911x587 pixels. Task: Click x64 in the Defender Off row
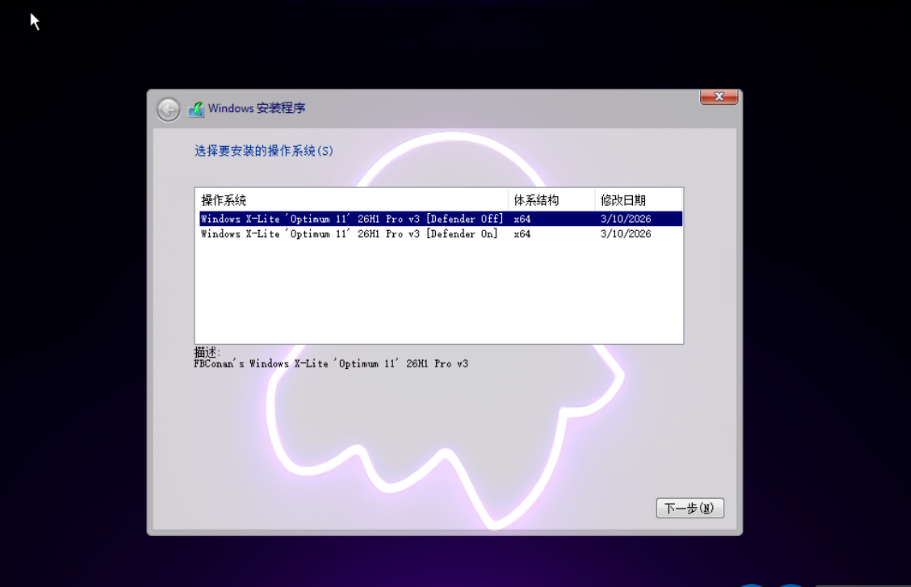(522, 219)
